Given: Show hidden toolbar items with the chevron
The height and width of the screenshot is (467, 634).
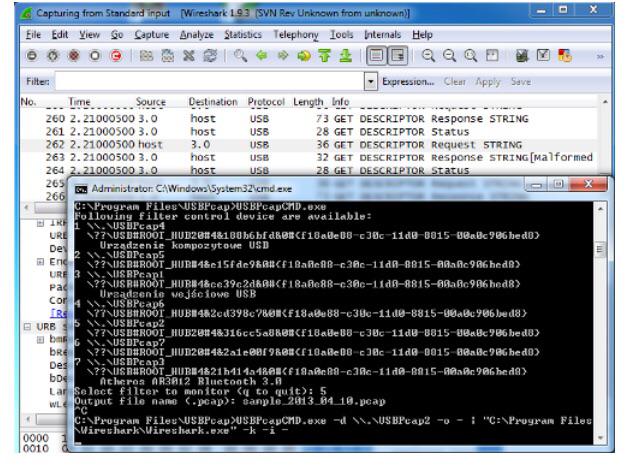Looking at the screenshot, I should 600,56.
